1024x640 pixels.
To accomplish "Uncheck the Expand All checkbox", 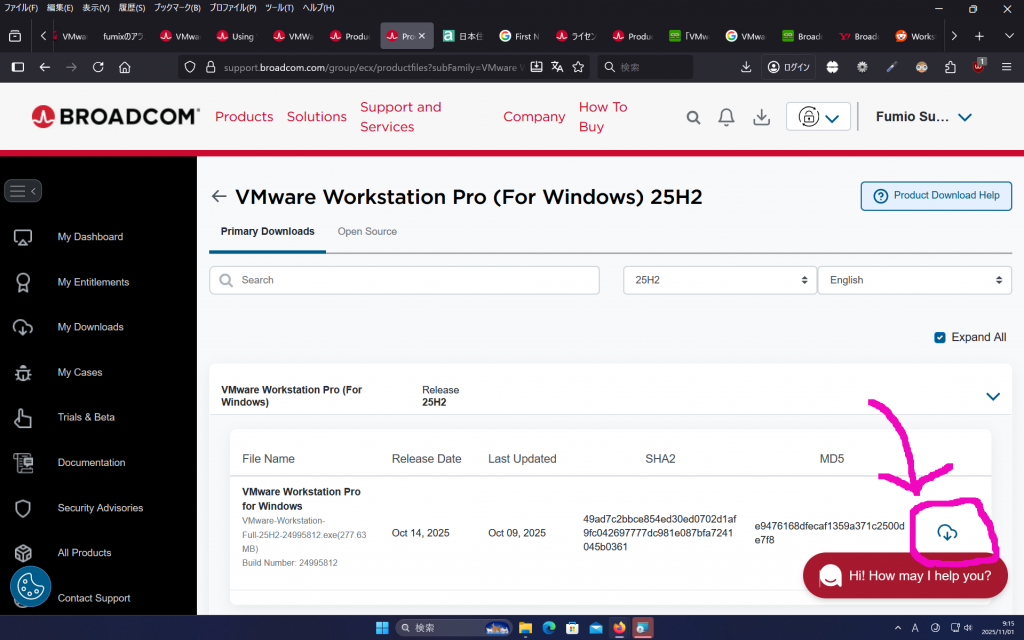I will (940, 337).
